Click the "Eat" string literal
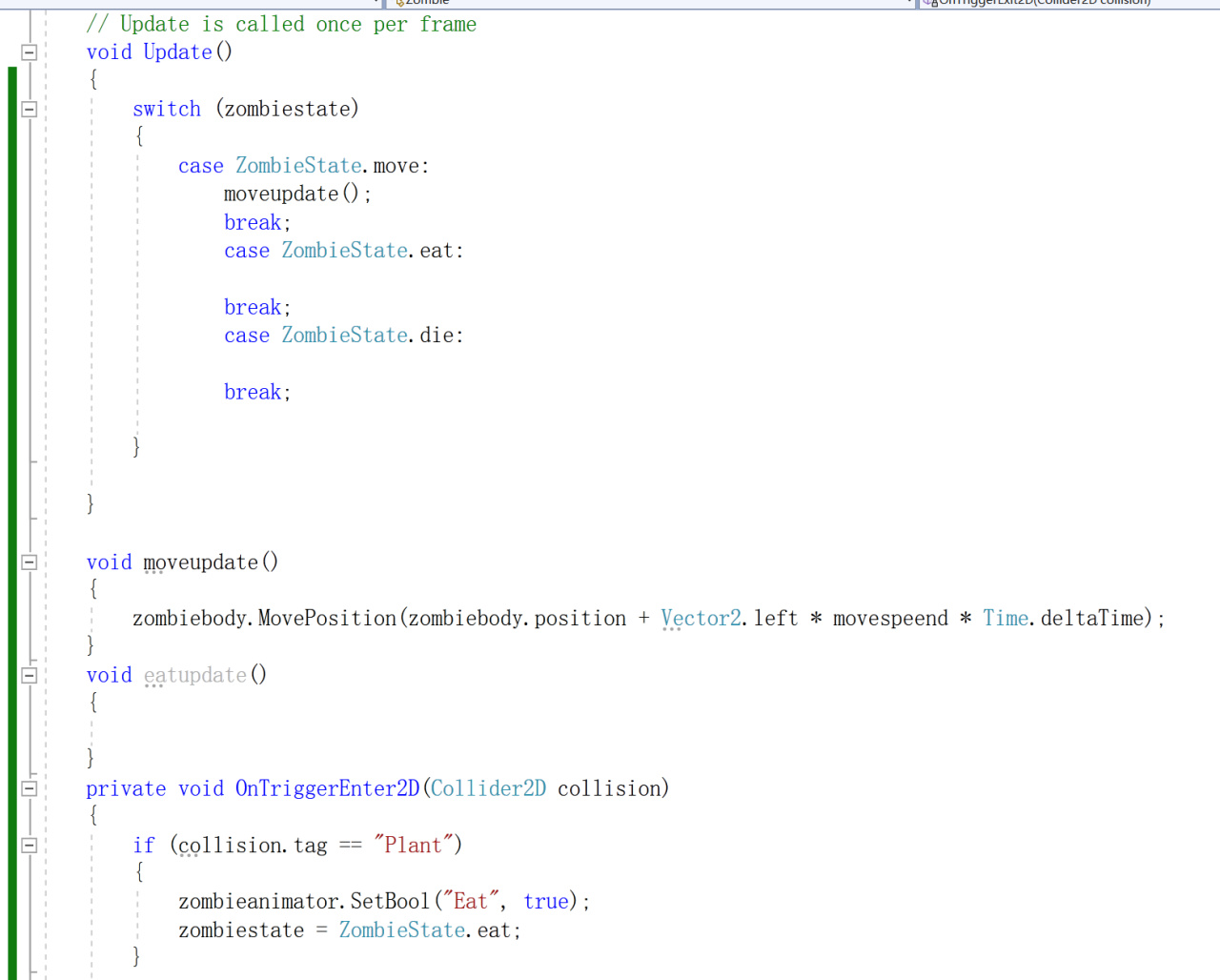 pos(471,901)
